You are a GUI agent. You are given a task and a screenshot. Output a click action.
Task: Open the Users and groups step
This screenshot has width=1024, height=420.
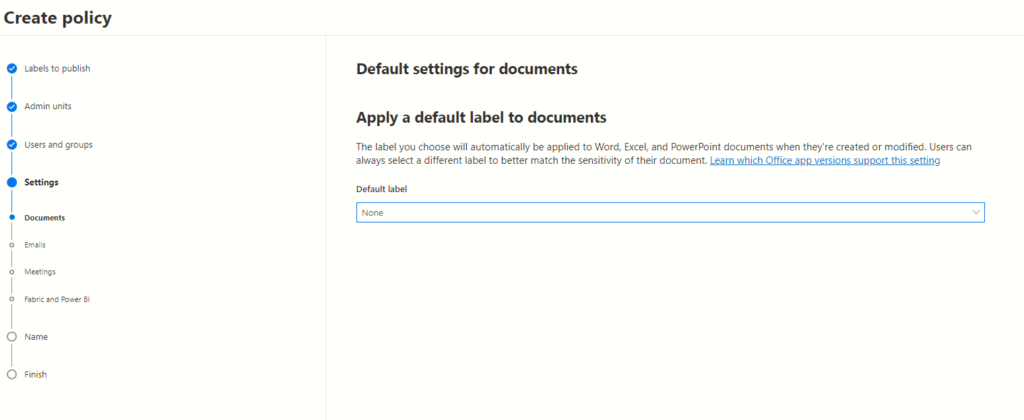58,144
